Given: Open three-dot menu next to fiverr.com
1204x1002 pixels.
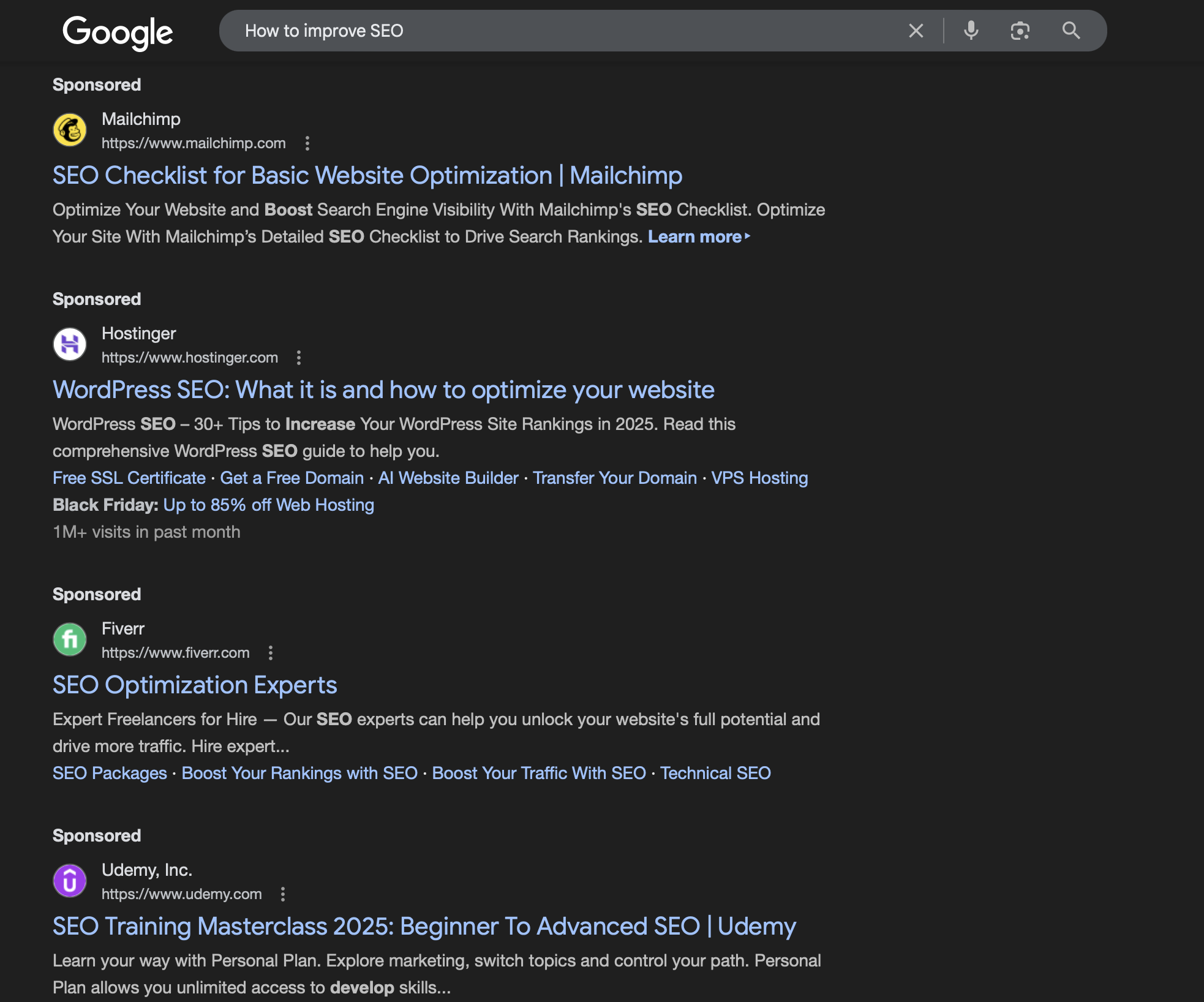Looking at the screenshot, I should (271, 653).
